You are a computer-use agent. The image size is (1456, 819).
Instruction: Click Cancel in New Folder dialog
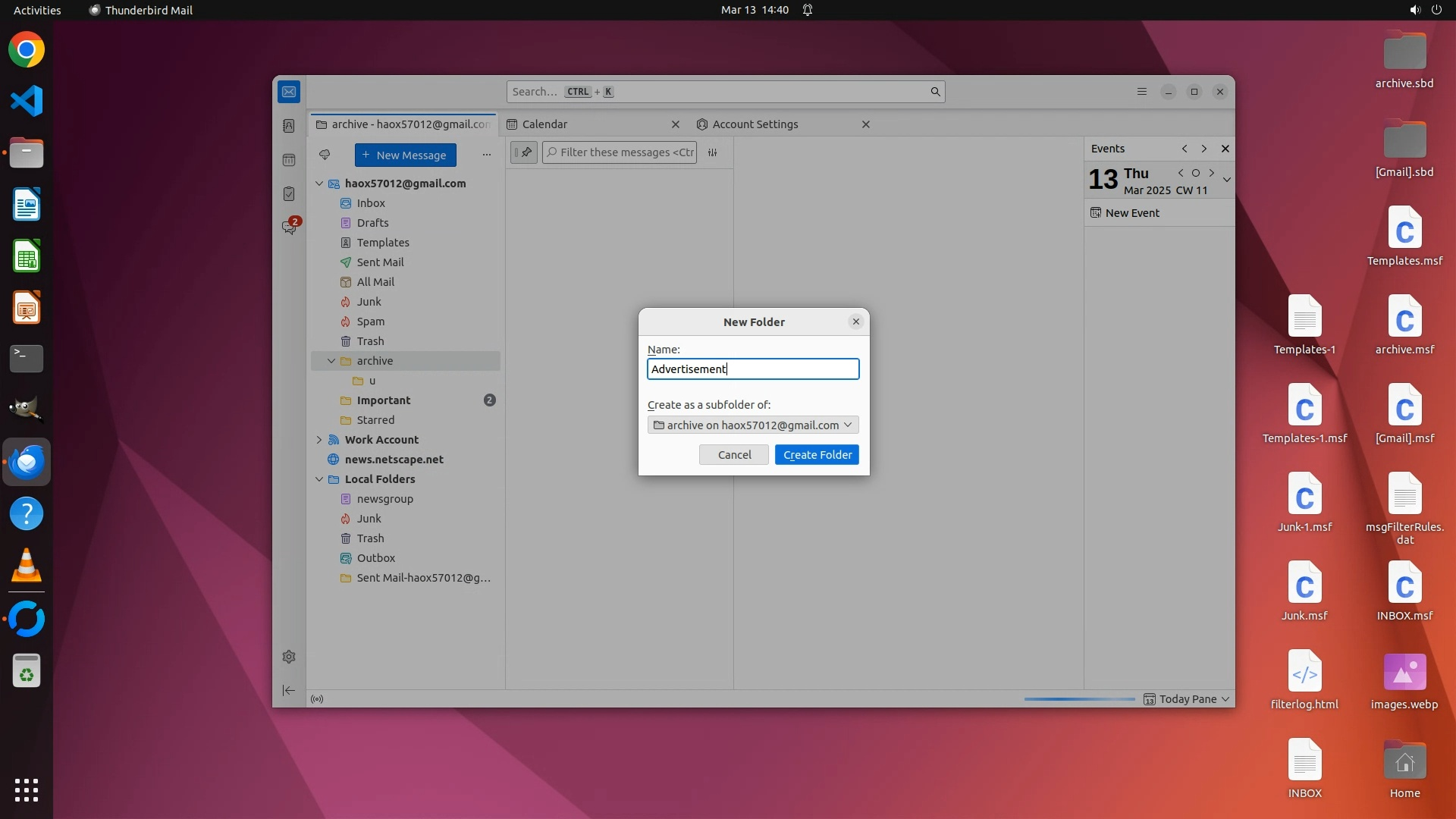coord(734,455)
